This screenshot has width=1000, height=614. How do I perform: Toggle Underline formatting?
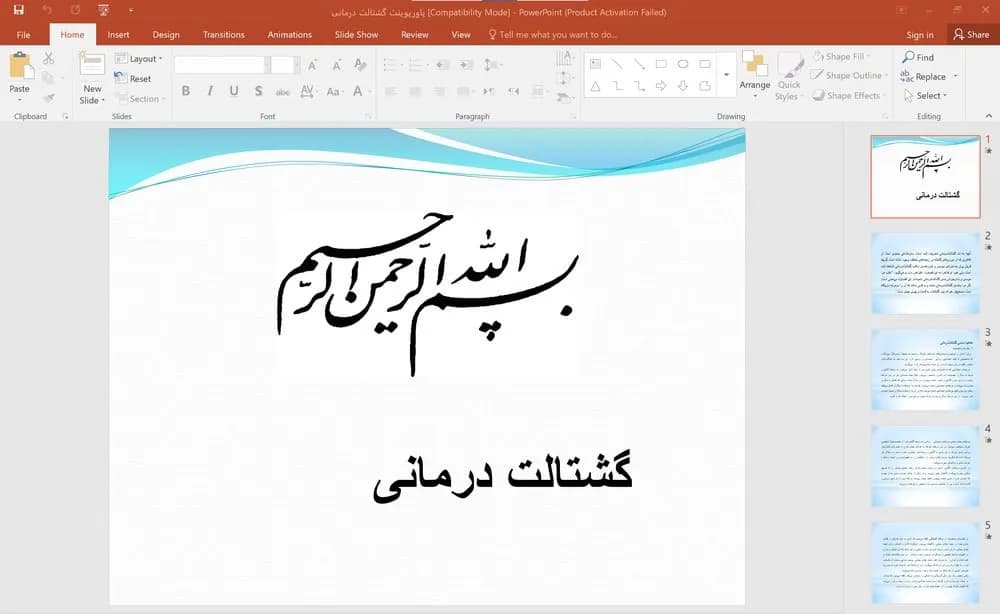pos(234,91)
